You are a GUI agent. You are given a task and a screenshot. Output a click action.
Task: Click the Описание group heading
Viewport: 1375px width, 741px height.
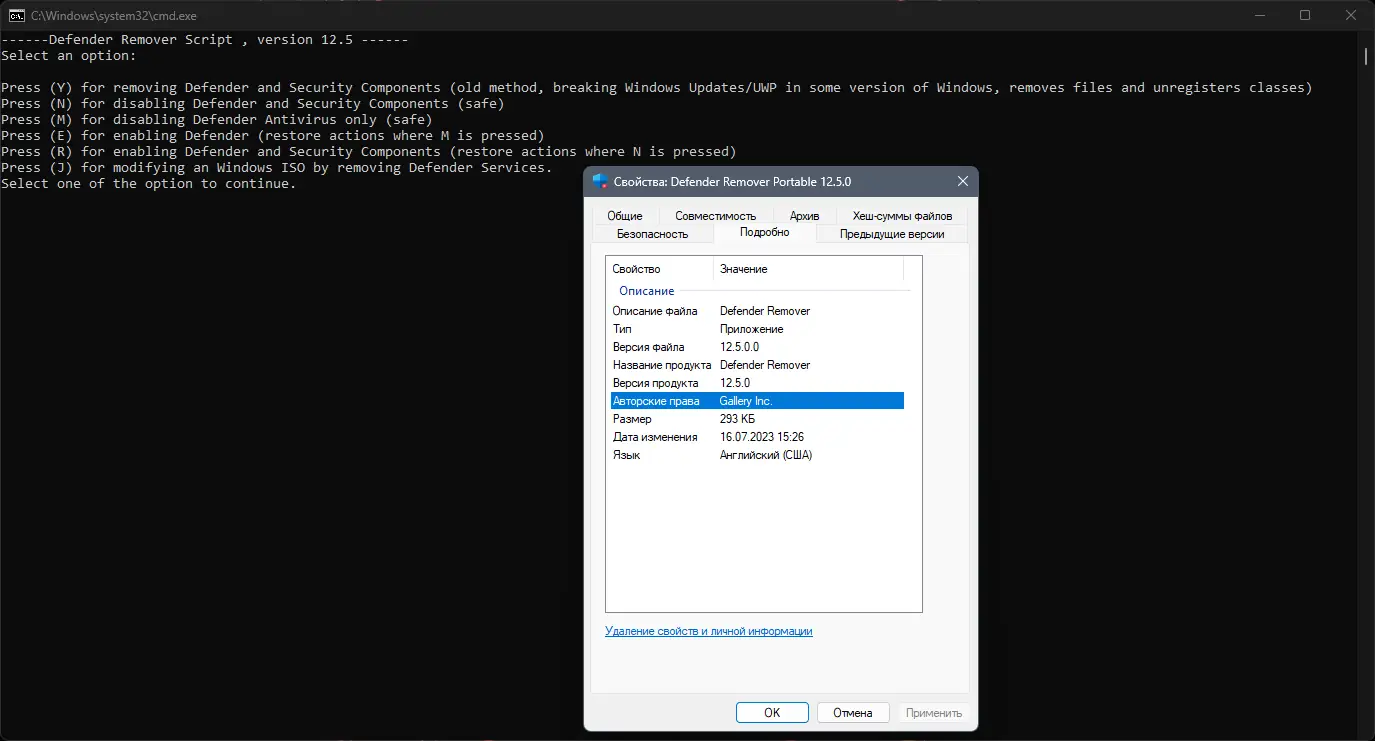tap(647, 291)
